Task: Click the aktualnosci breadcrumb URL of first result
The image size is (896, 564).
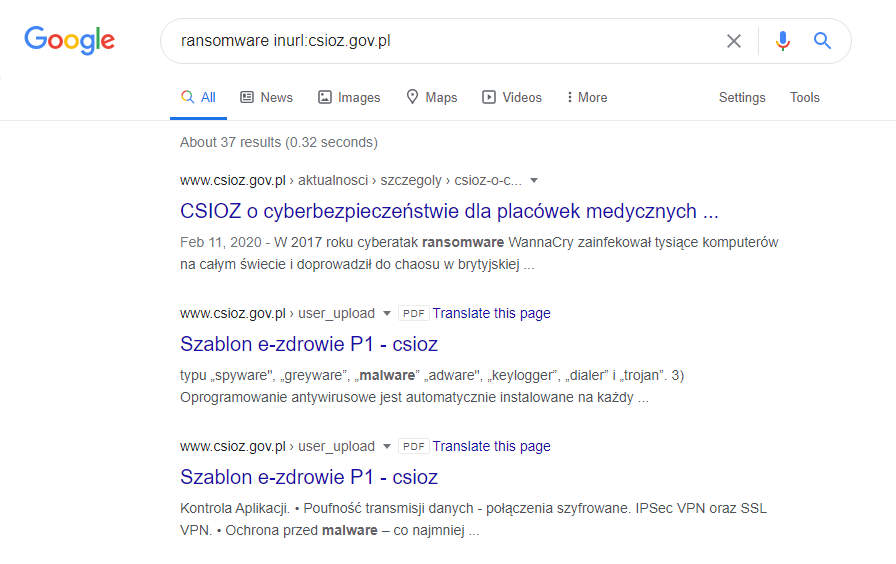Action: 351,181
